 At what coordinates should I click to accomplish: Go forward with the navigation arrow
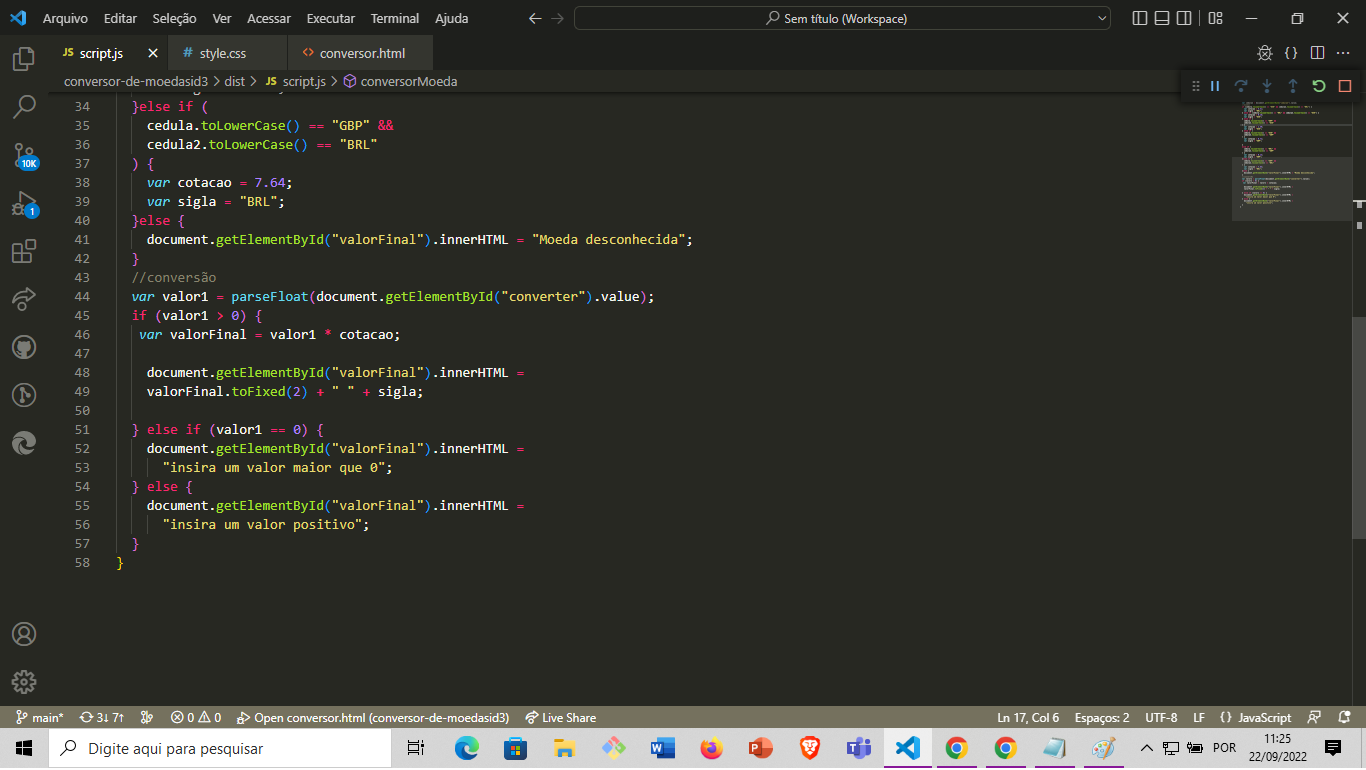pyautogui.click(x=558, y=18)
